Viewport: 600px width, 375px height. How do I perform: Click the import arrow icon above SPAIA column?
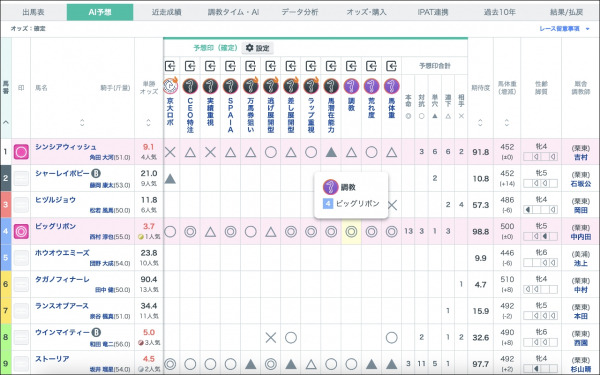click(230, 66)
